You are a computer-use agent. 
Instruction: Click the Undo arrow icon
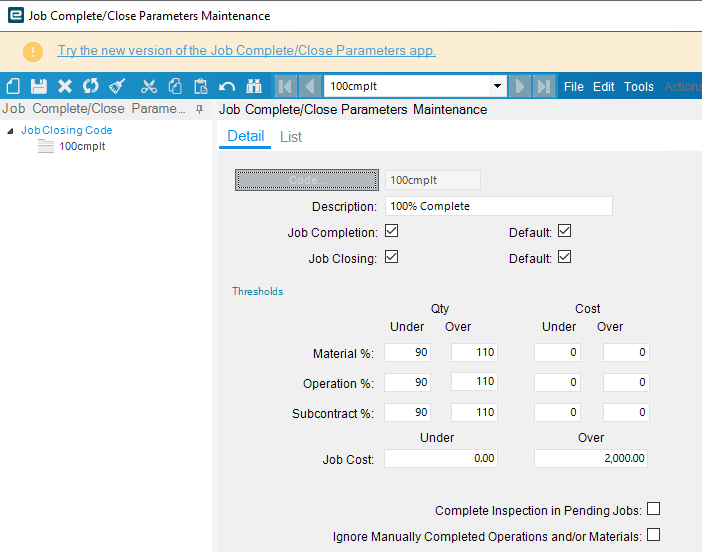[x=227, y=86]
